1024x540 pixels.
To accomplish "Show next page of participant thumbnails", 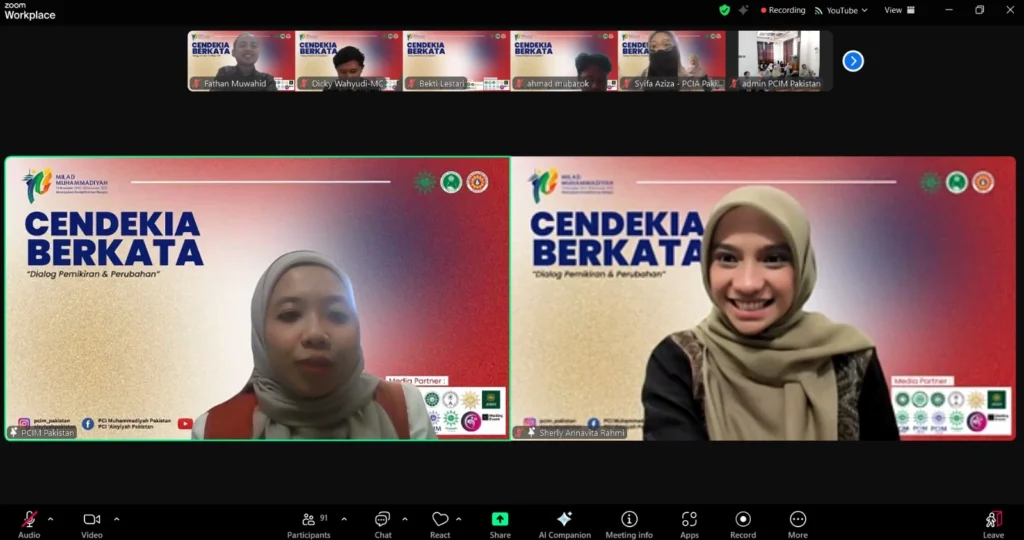I will point(853,61).
